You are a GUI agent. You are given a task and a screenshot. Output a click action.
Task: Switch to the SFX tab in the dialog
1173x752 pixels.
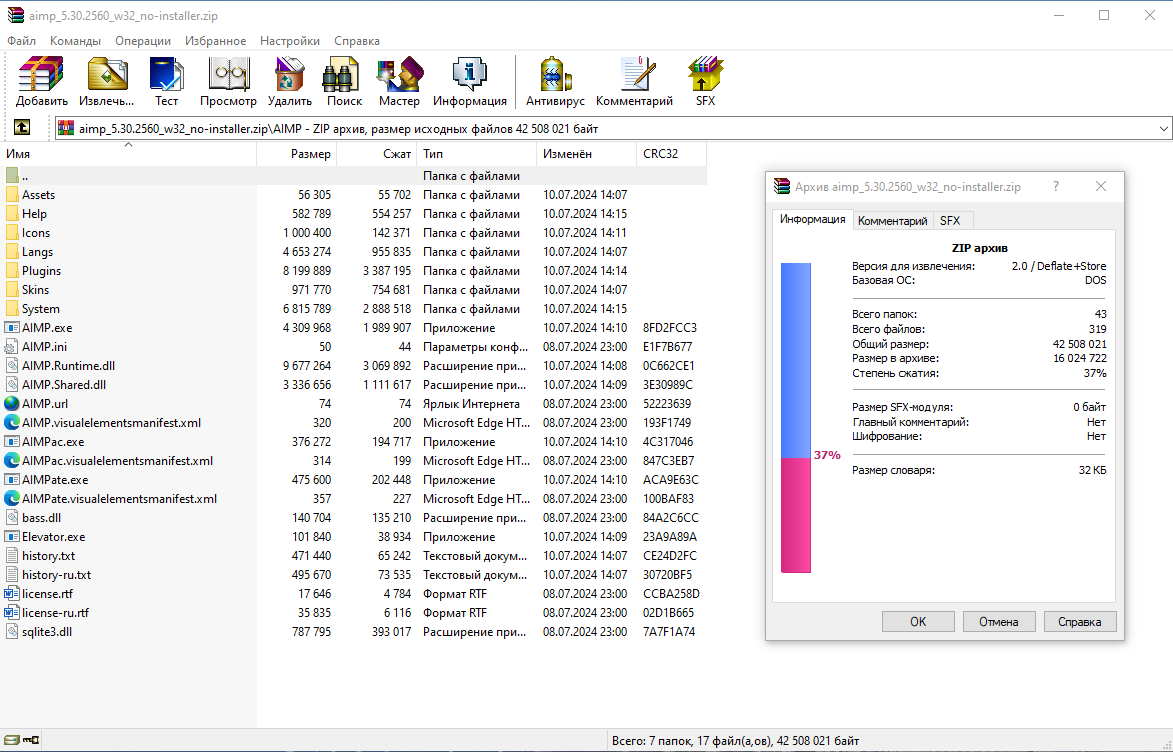[x=950, y=221]
